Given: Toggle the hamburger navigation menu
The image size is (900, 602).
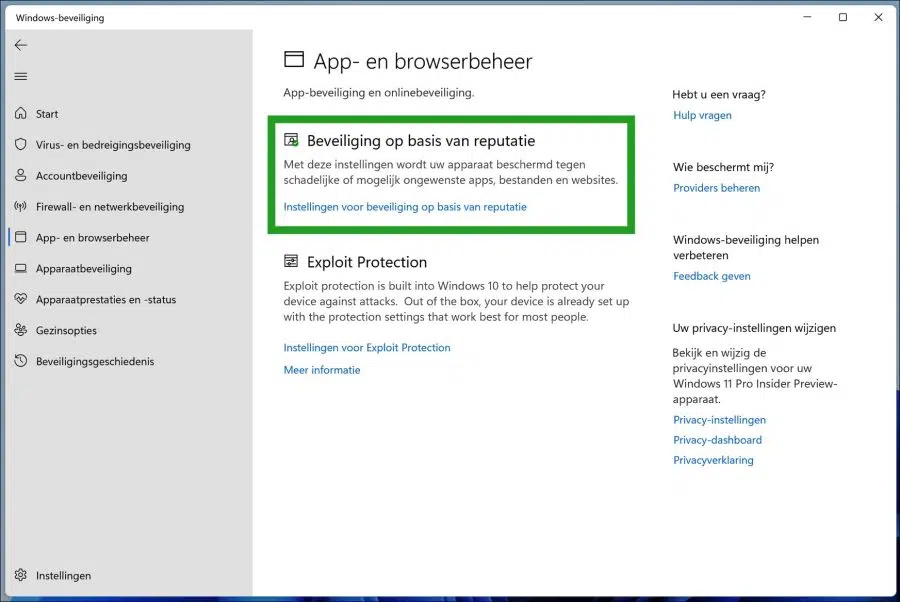Looking at the screenshot, I should pyautogui.click(x=21, y=76).
